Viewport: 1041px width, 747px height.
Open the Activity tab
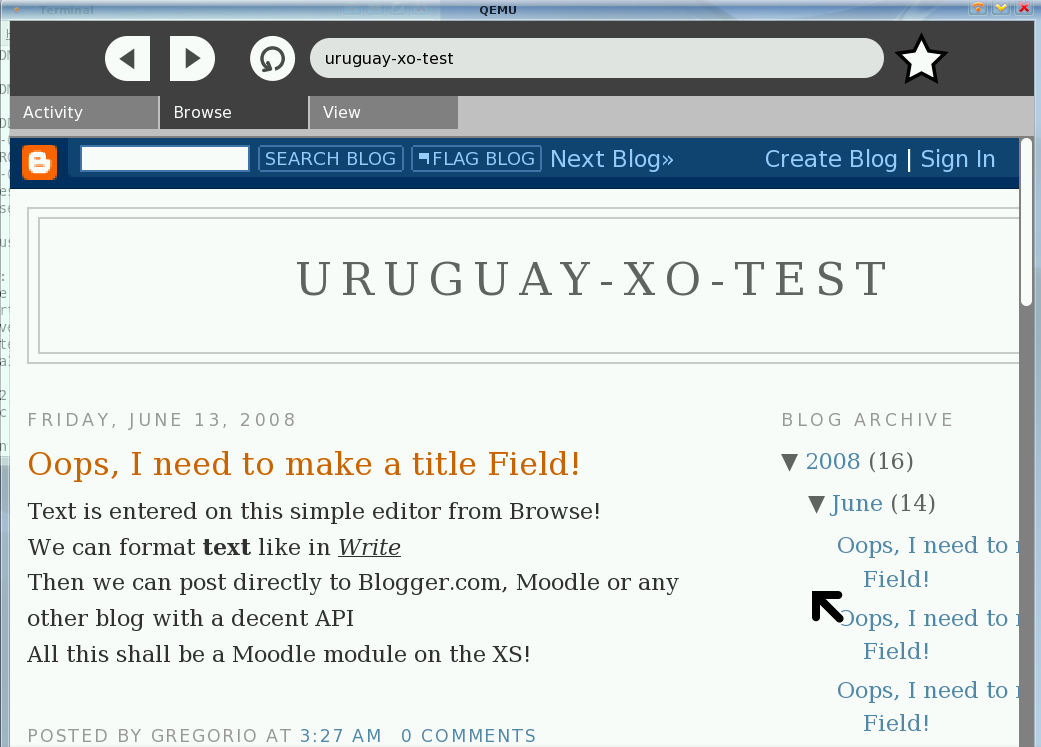tap(84, 113)
